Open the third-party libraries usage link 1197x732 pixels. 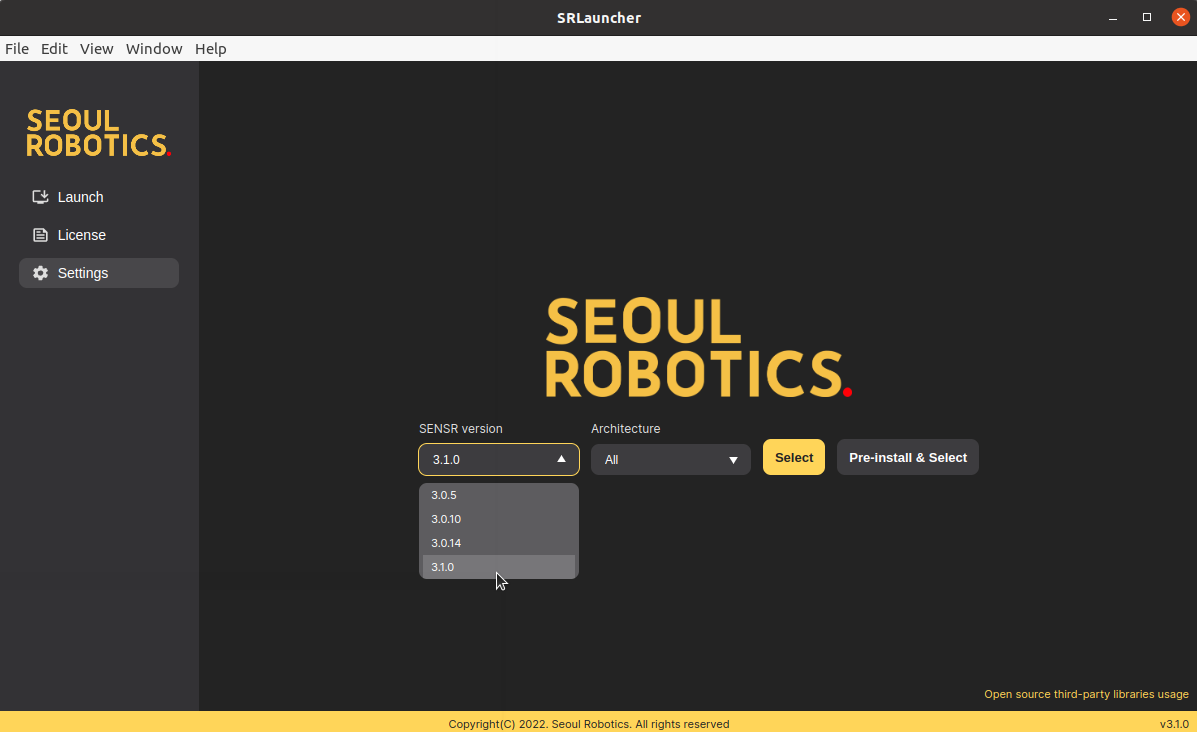point(1086,695)
